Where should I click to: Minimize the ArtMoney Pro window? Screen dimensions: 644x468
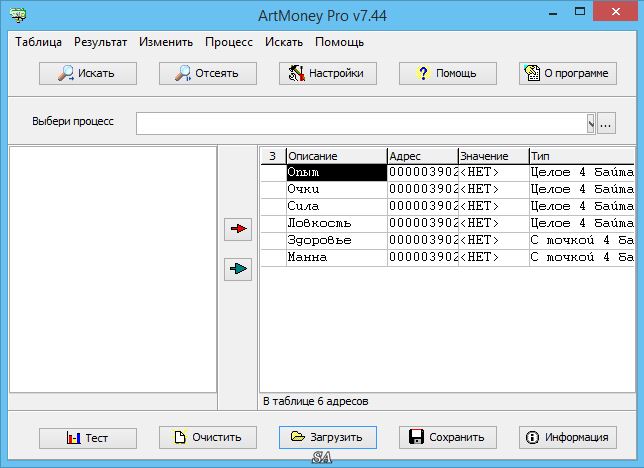553,14
